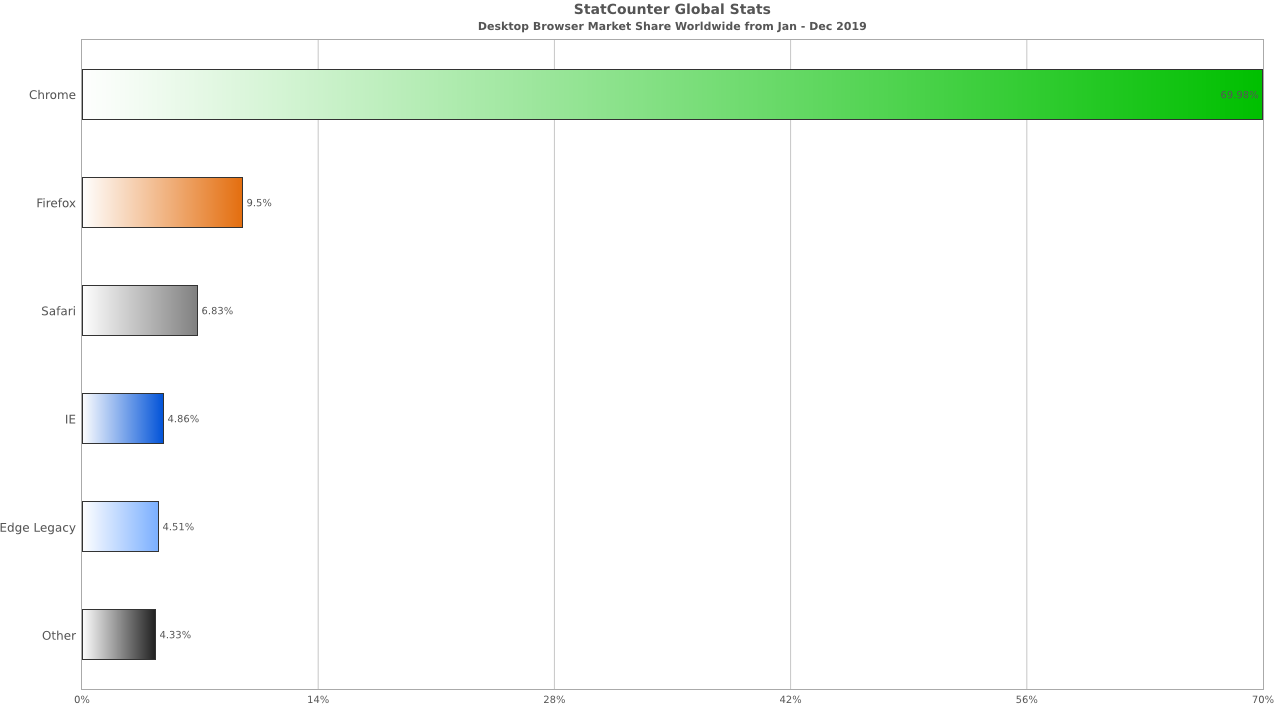Click the StatCounter Global Stats title
Viewport: 1280px width, 720px height.
pyautogui.click(x=672, y=10)
